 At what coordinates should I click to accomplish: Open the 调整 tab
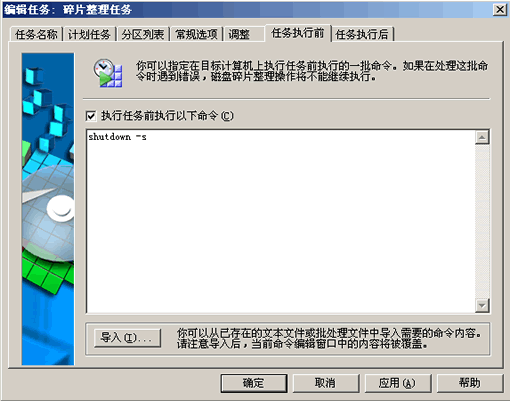pyautogui.click(x=244, y=34)
